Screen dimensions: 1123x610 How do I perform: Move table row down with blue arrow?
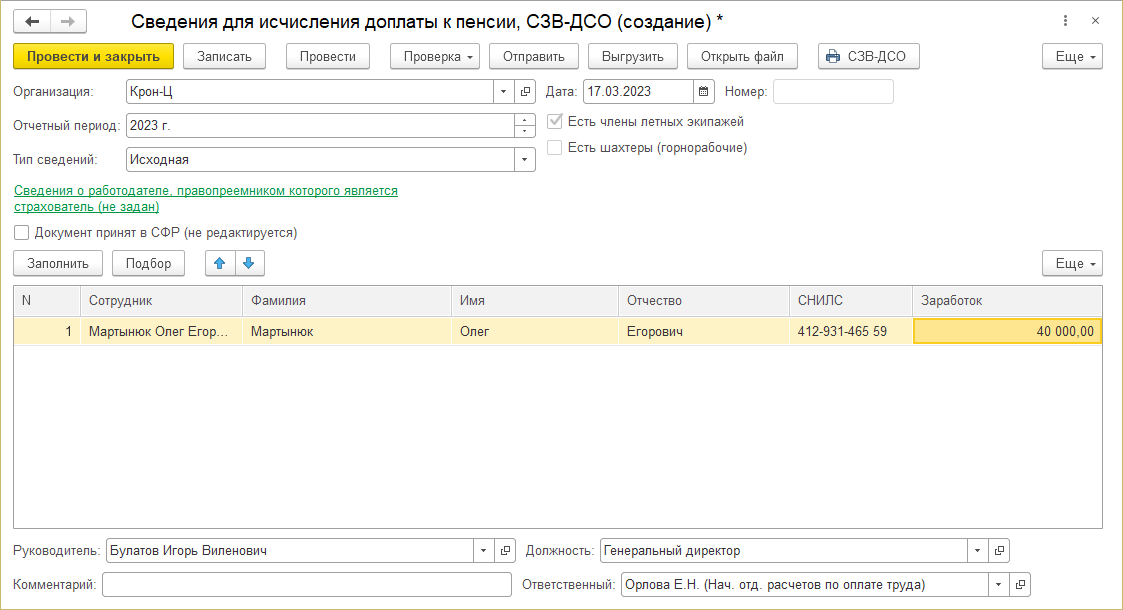[x=249, y=264]
